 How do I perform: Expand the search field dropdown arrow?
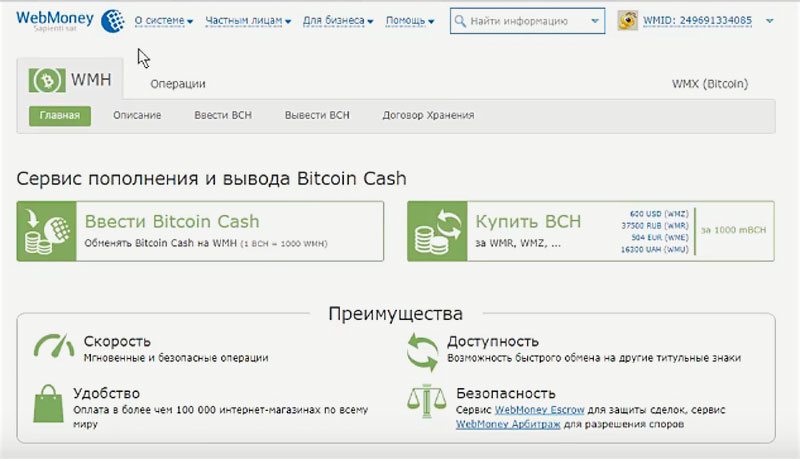click(x=595, y=21)
